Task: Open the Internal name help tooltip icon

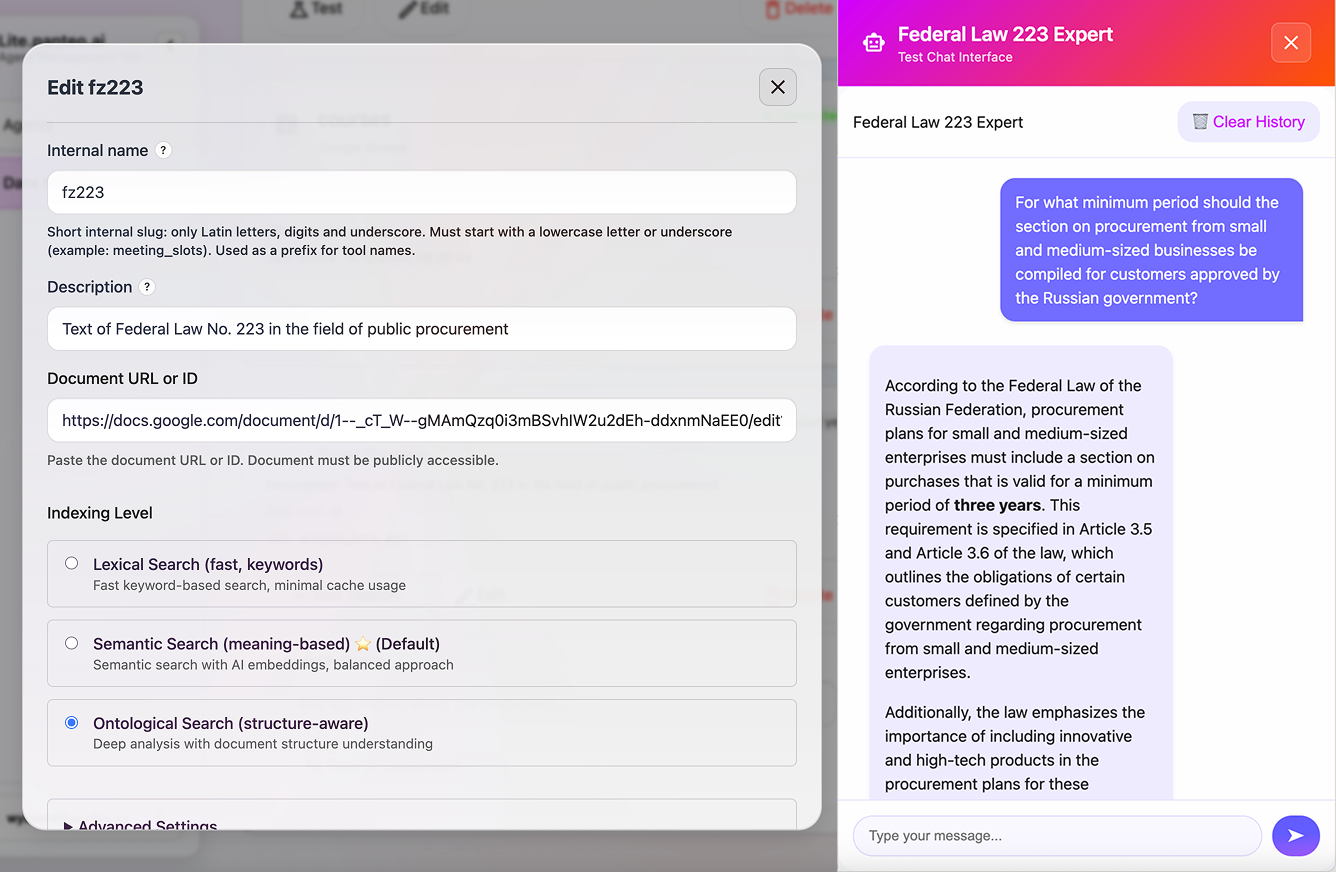Action: point(163,150)
